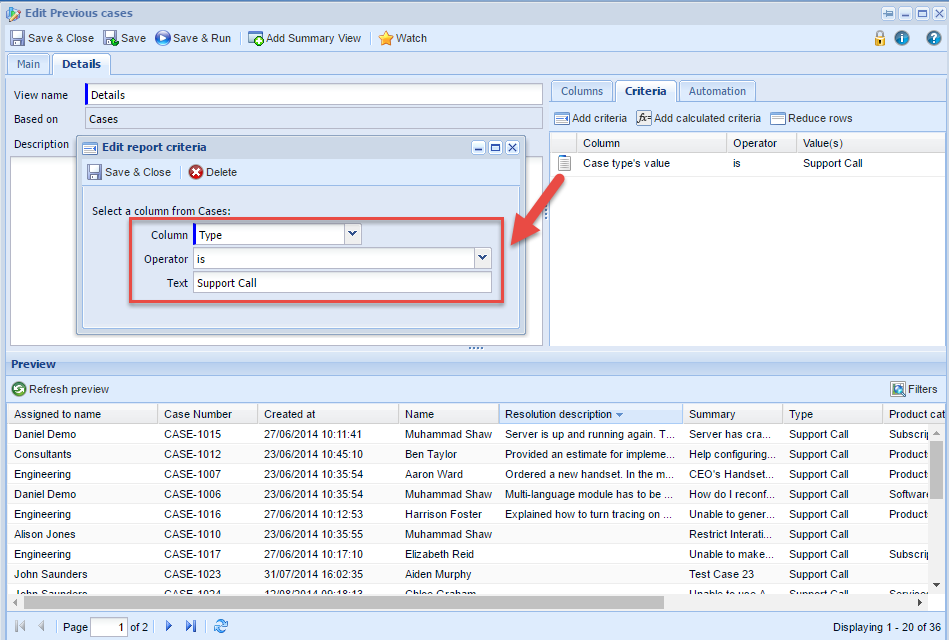949x640 pixels.
Task: Save & Close the Edit report criteria dialog
Action: pos(129,172)
